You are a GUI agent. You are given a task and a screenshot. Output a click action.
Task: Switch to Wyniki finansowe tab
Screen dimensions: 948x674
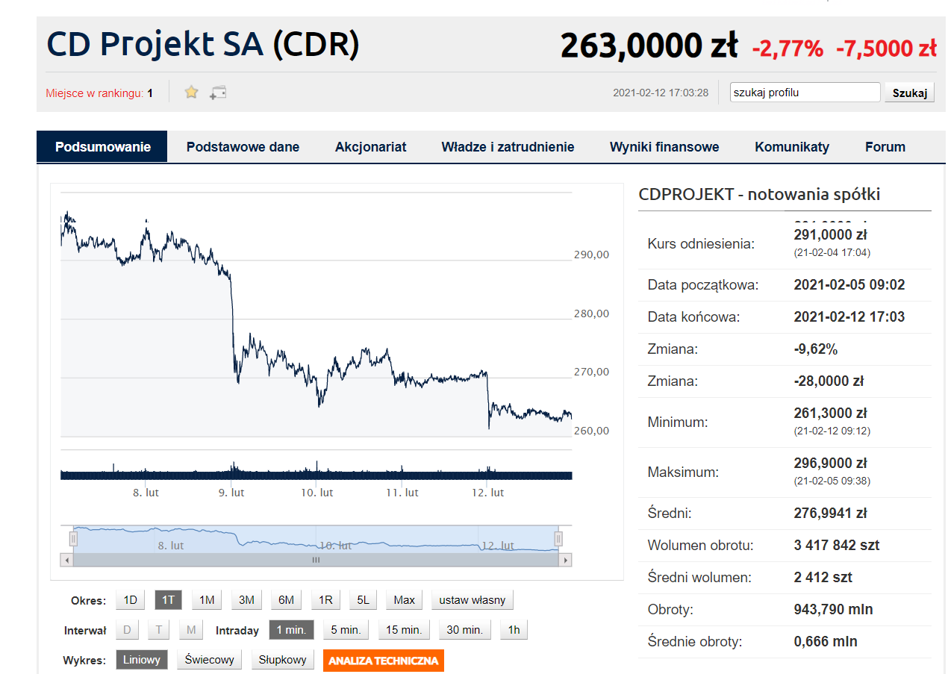pos(664,147)
